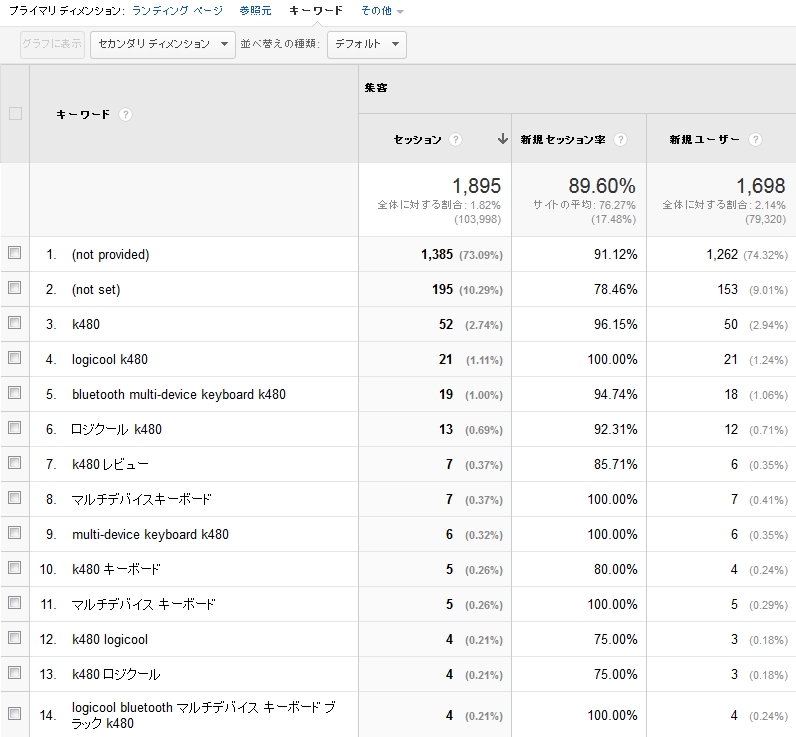
Task: Open help icon beside キーワード header
Action: [x=125, y=115]
